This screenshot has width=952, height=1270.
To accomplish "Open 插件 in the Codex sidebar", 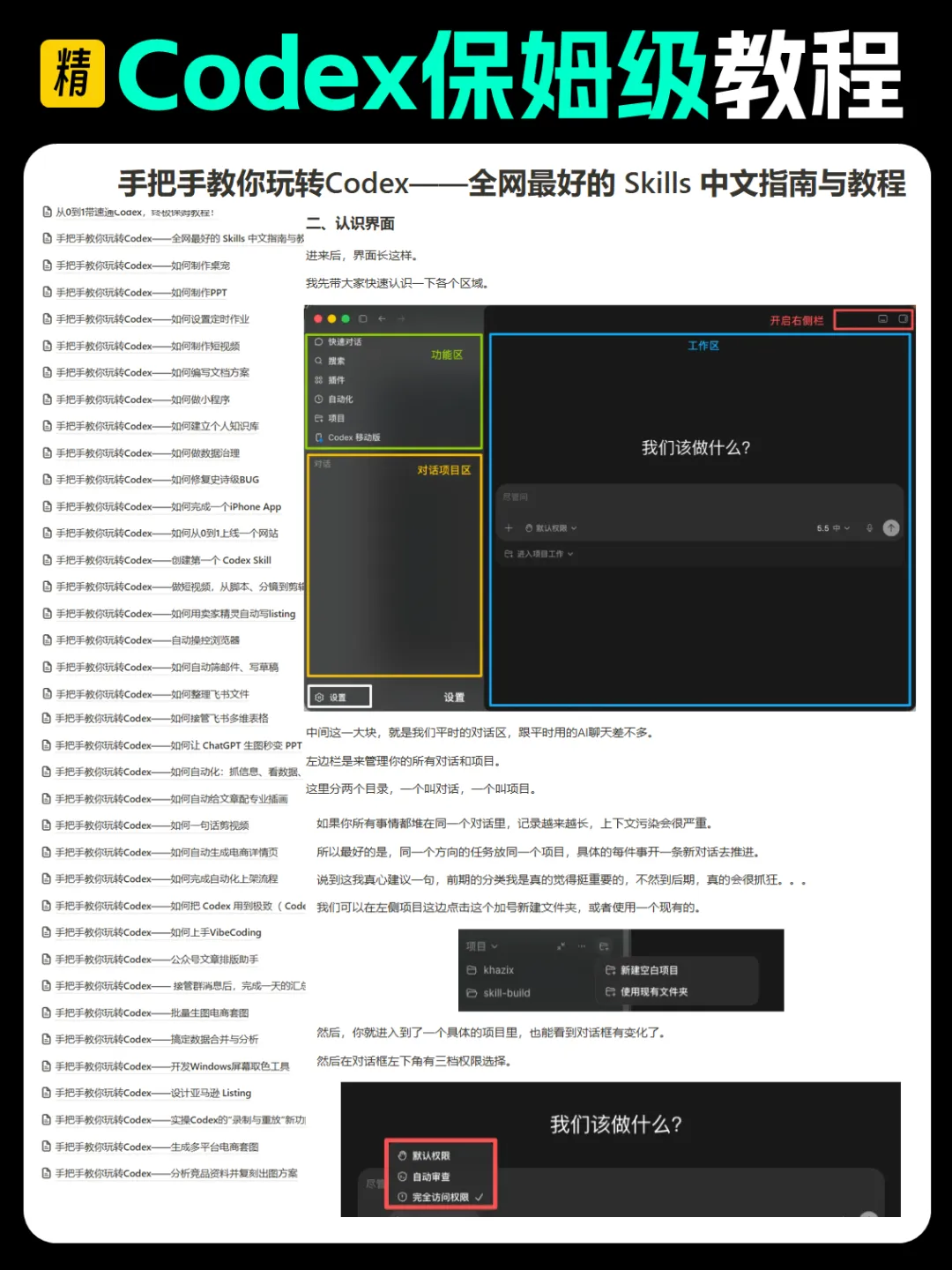I will pos(330,380).
